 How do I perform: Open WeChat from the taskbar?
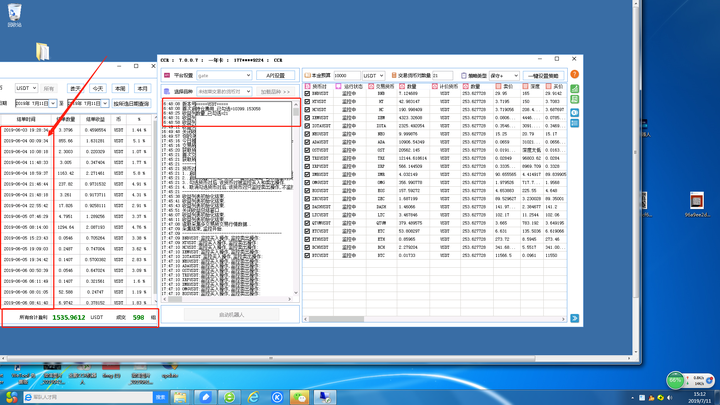(300, 397)
